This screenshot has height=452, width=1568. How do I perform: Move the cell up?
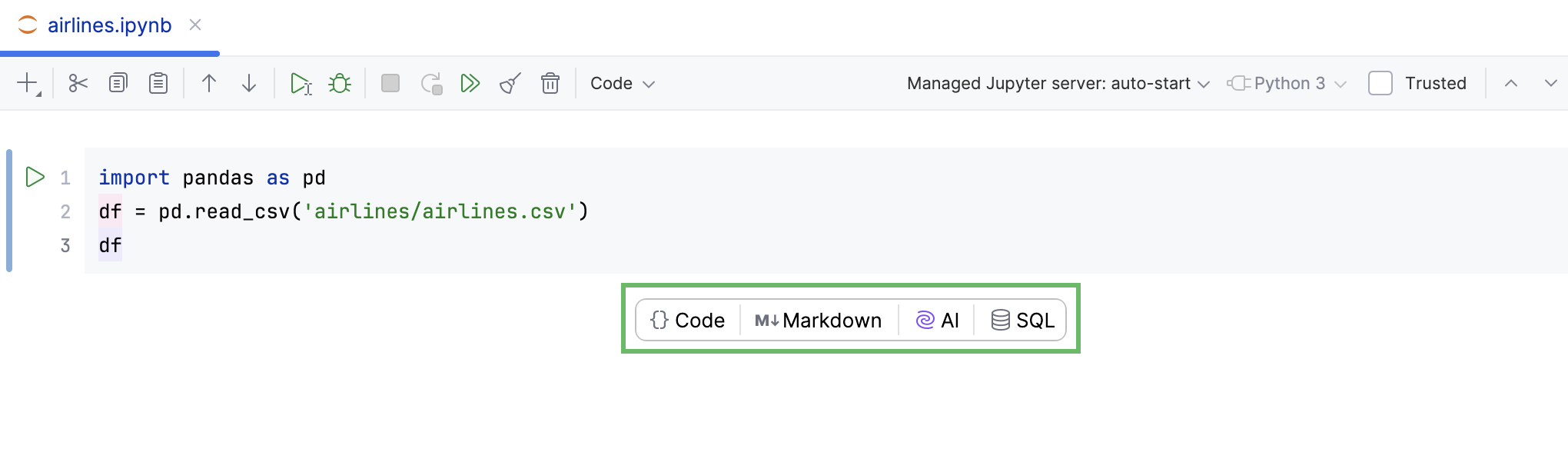click(x=209, y=82)
